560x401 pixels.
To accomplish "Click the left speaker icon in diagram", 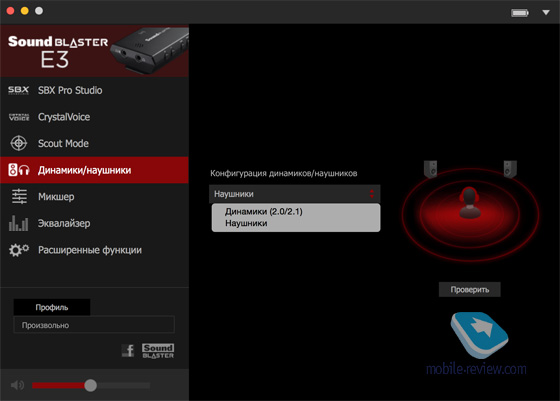I will pyautogui.click(x=430, y=169).
